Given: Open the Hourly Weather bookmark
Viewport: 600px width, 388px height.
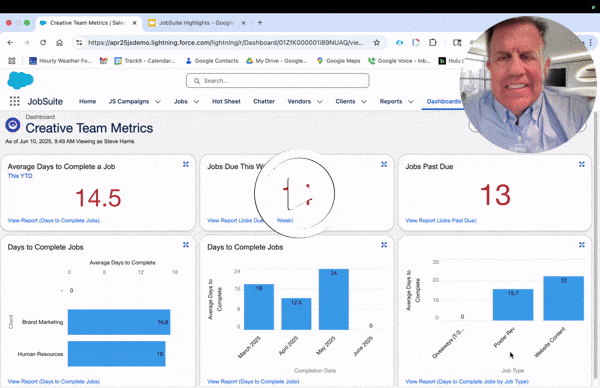Looking at the screenshot, I should point(60,60).
